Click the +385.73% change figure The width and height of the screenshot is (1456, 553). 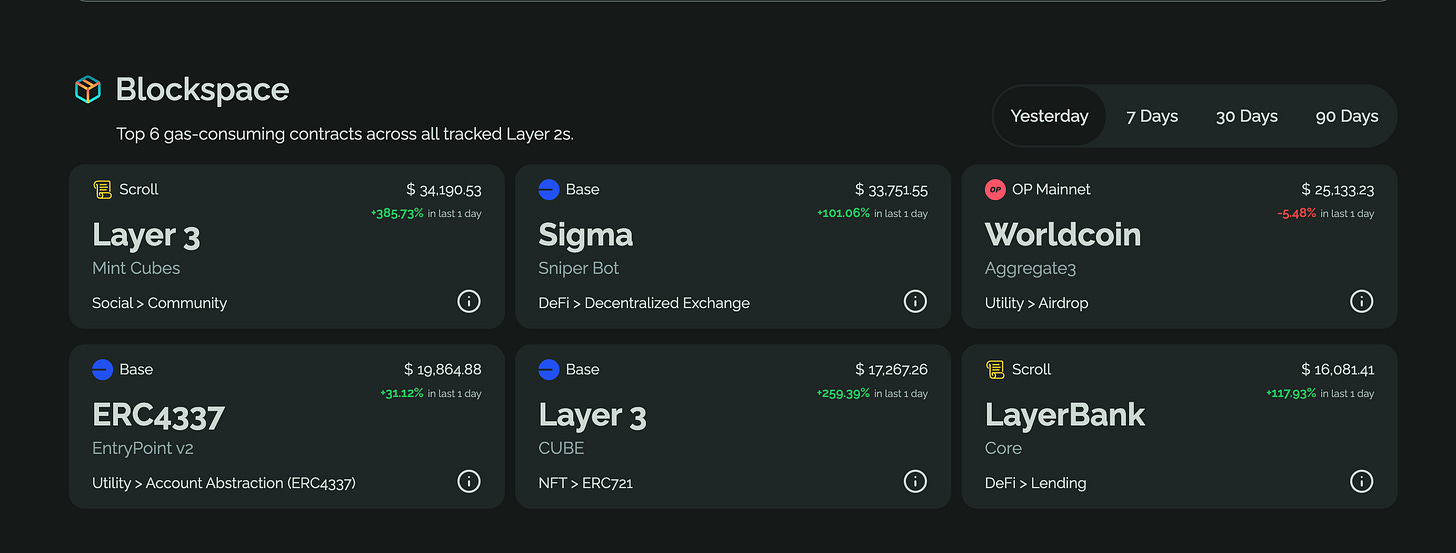point(397,213)
